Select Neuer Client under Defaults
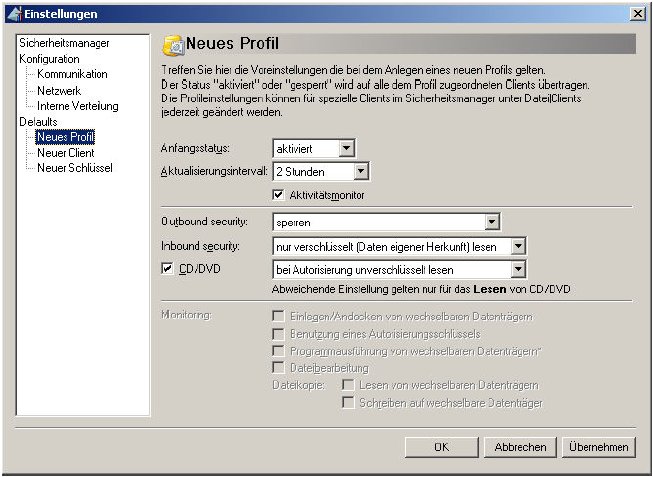This screenshot has height=477, width=653. (66, 153)
